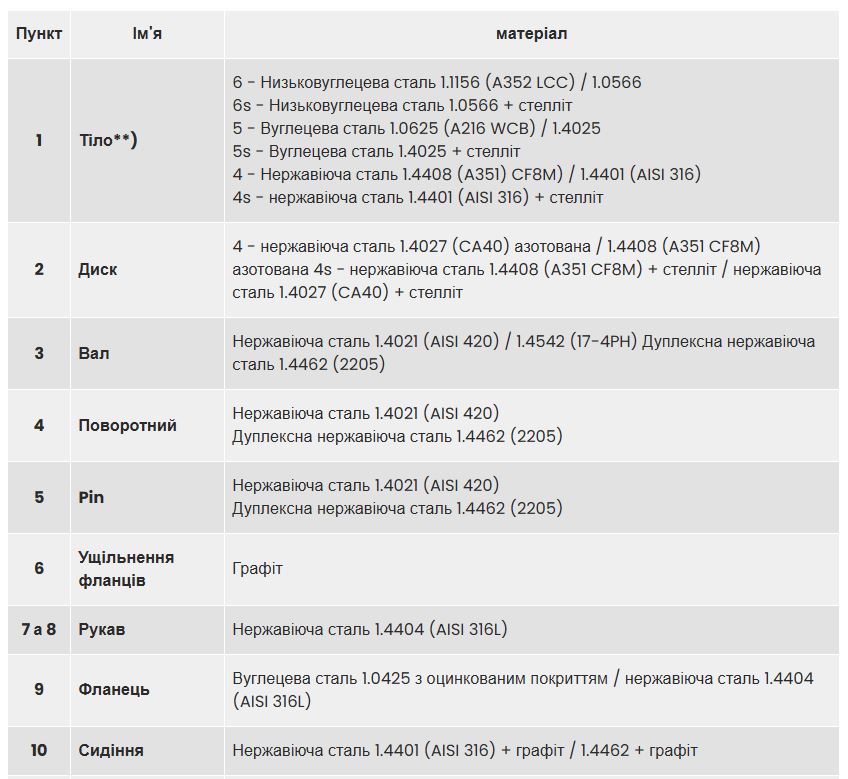Select the Сидіння material text with "+ графіт"
The width and height of the screenshot is (848, 779).
point(465,750)
